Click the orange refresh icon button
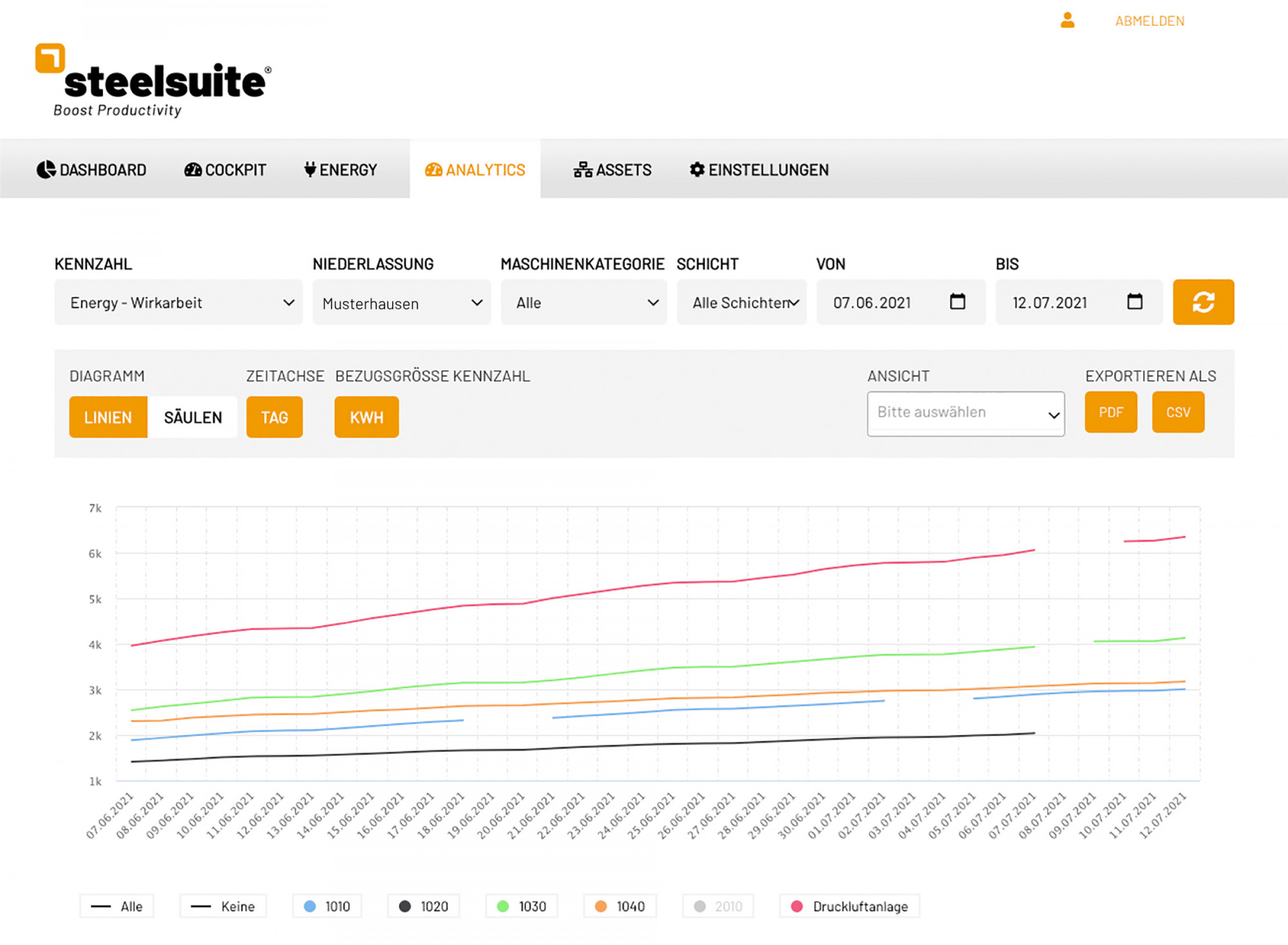Viewport: 1288px width, 945px height. tap(1203, 302)
